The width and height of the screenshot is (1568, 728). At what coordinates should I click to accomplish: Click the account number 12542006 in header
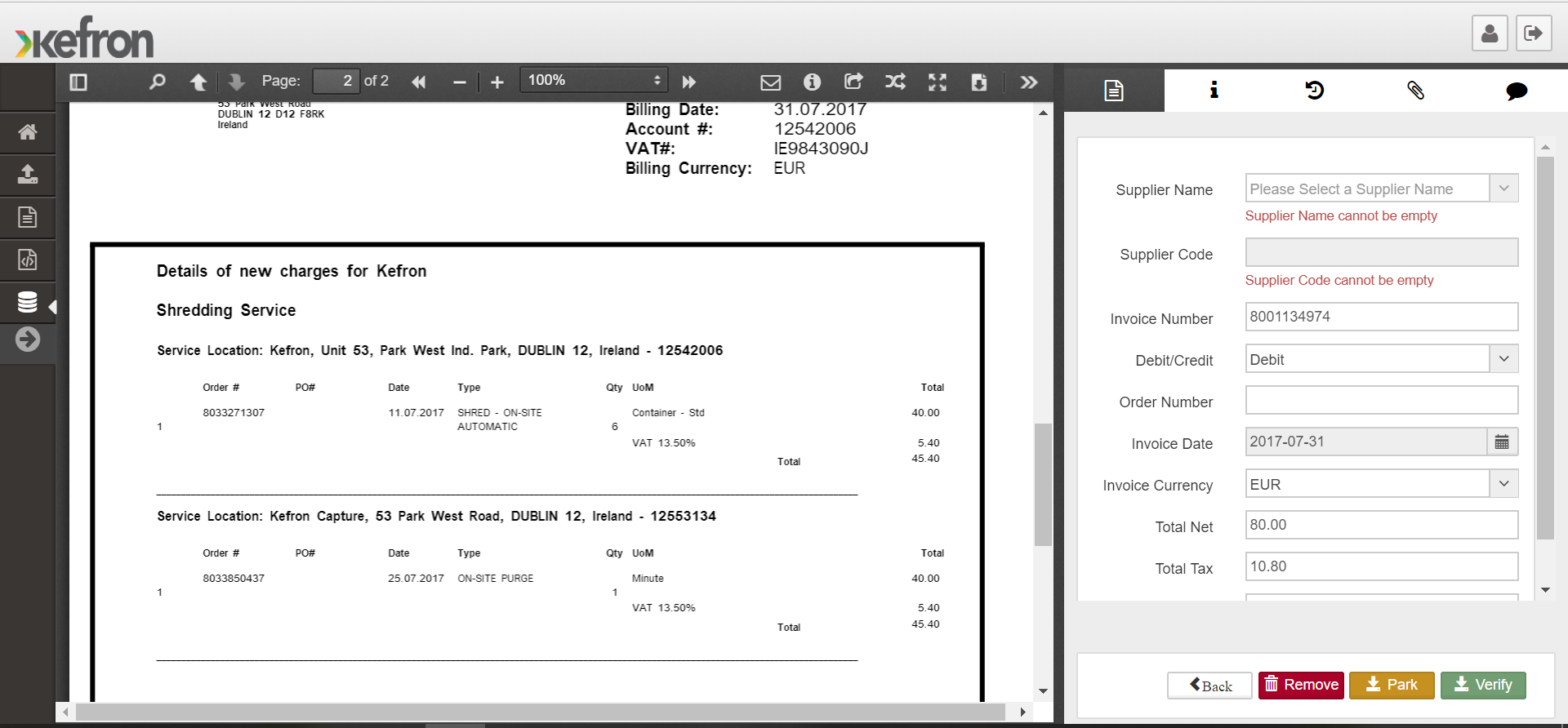pos(815,129)
